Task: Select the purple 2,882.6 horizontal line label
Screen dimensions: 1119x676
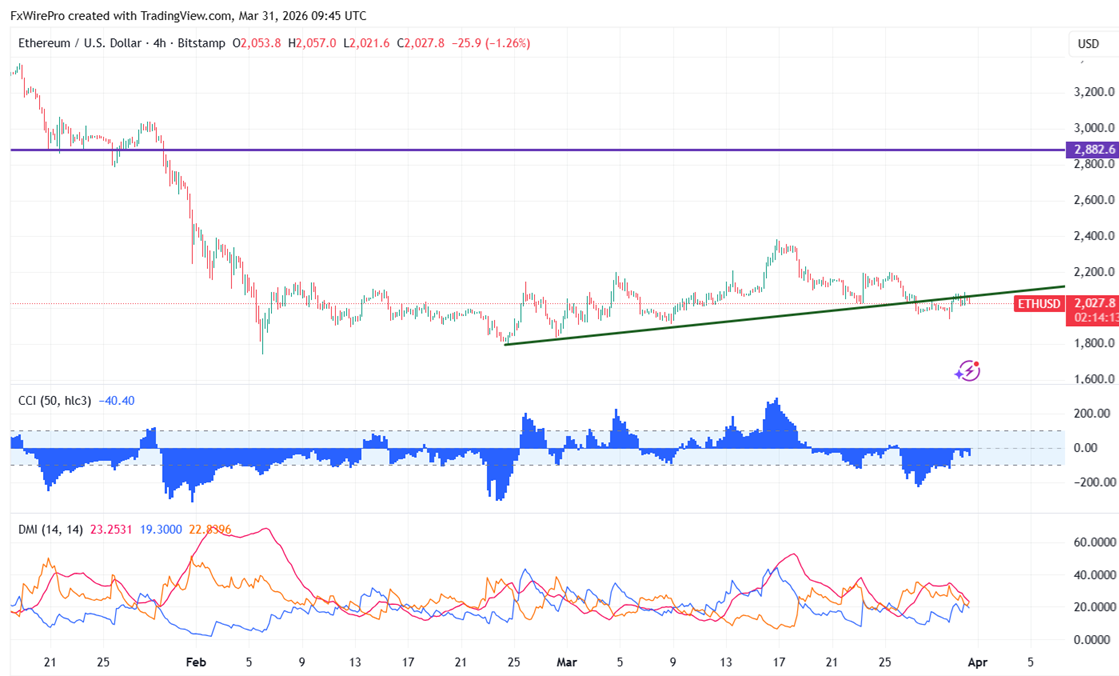Action: [1092, 150]
